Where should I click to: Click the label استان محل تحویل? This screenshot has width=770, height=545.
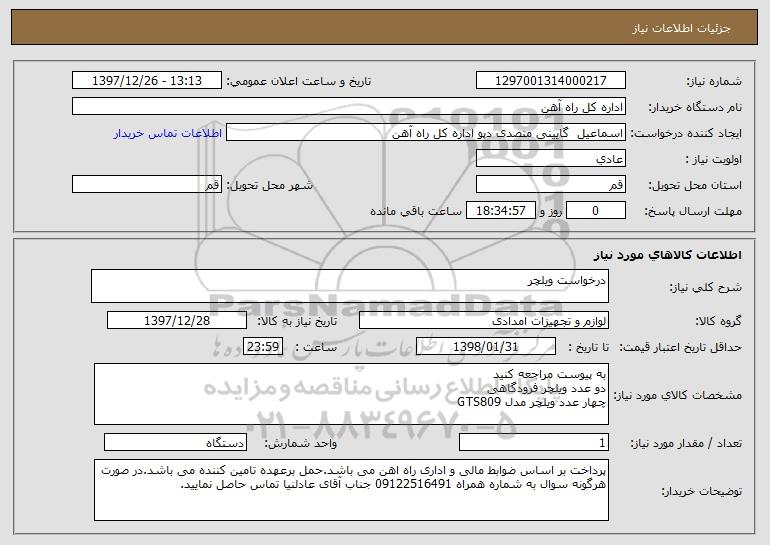tap(695, 185)
